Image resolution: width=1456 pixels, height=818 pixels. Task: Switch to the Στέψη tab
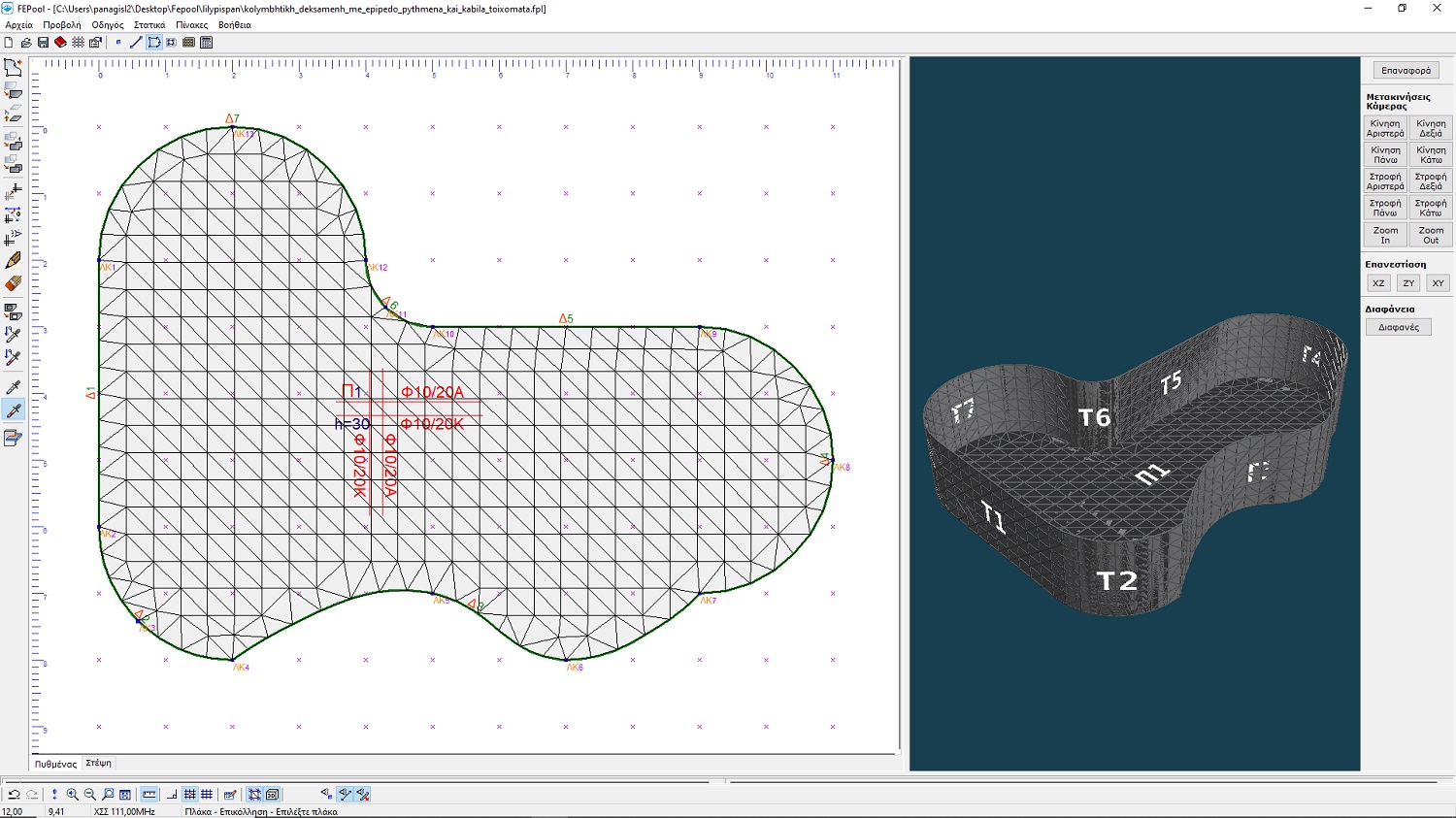tap(98, 764)
